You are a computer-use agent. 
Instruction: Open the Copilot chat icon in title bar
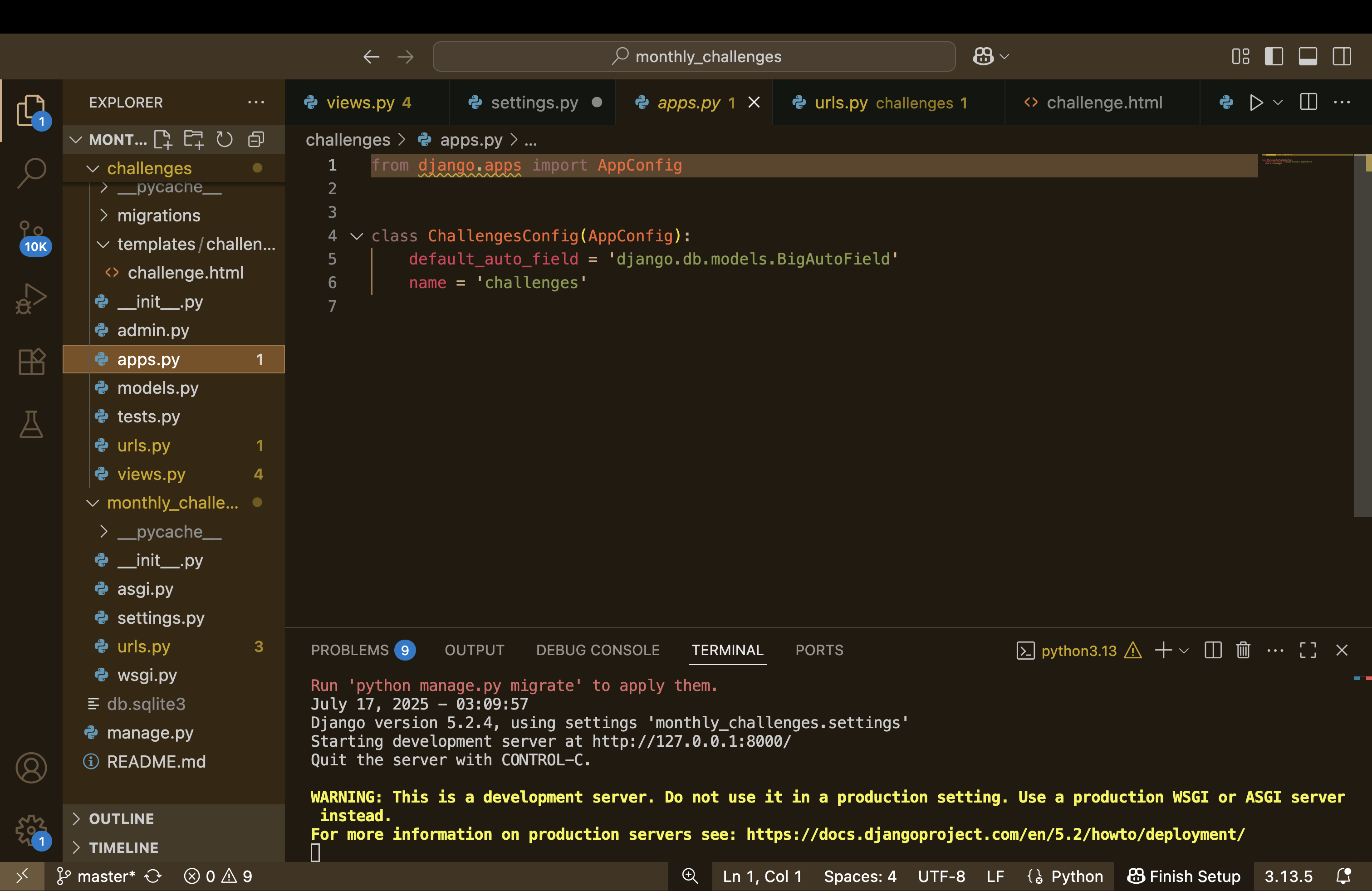coord(984,56)
